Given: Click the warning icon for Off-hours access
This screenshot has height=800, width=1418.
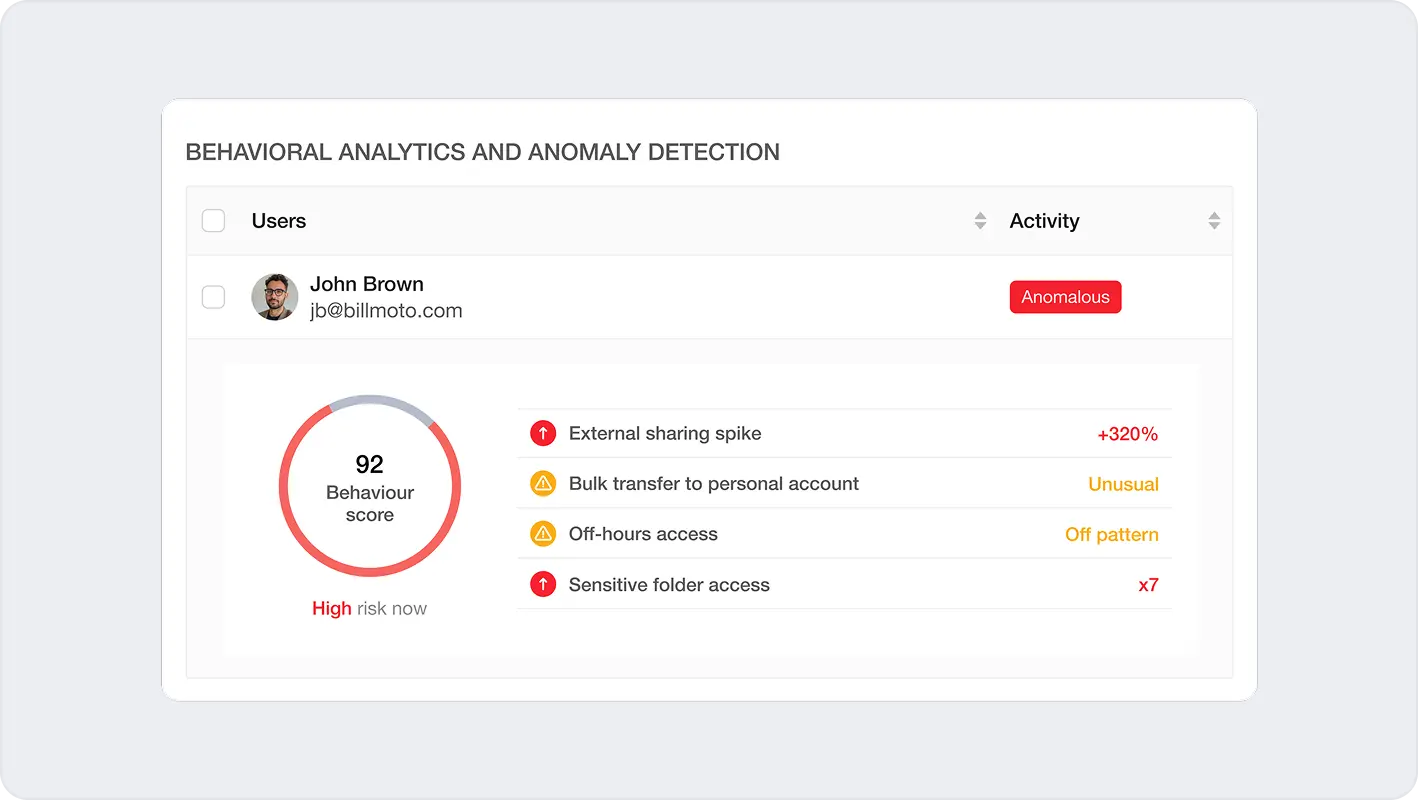Looking at the screenshot, I should (543, 534).
